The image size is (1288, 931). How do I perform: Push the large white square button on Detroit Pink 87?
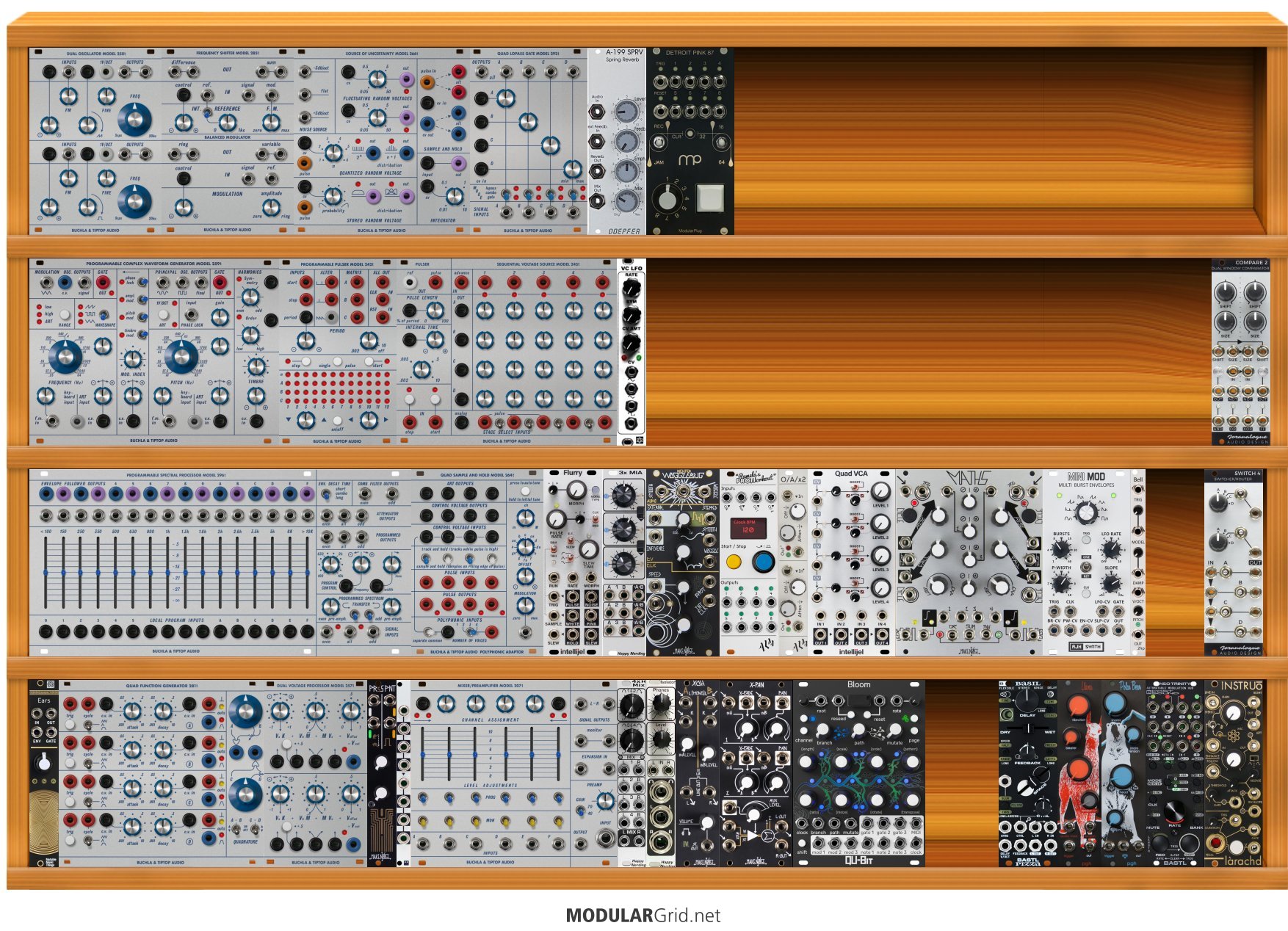click(709, 198)
